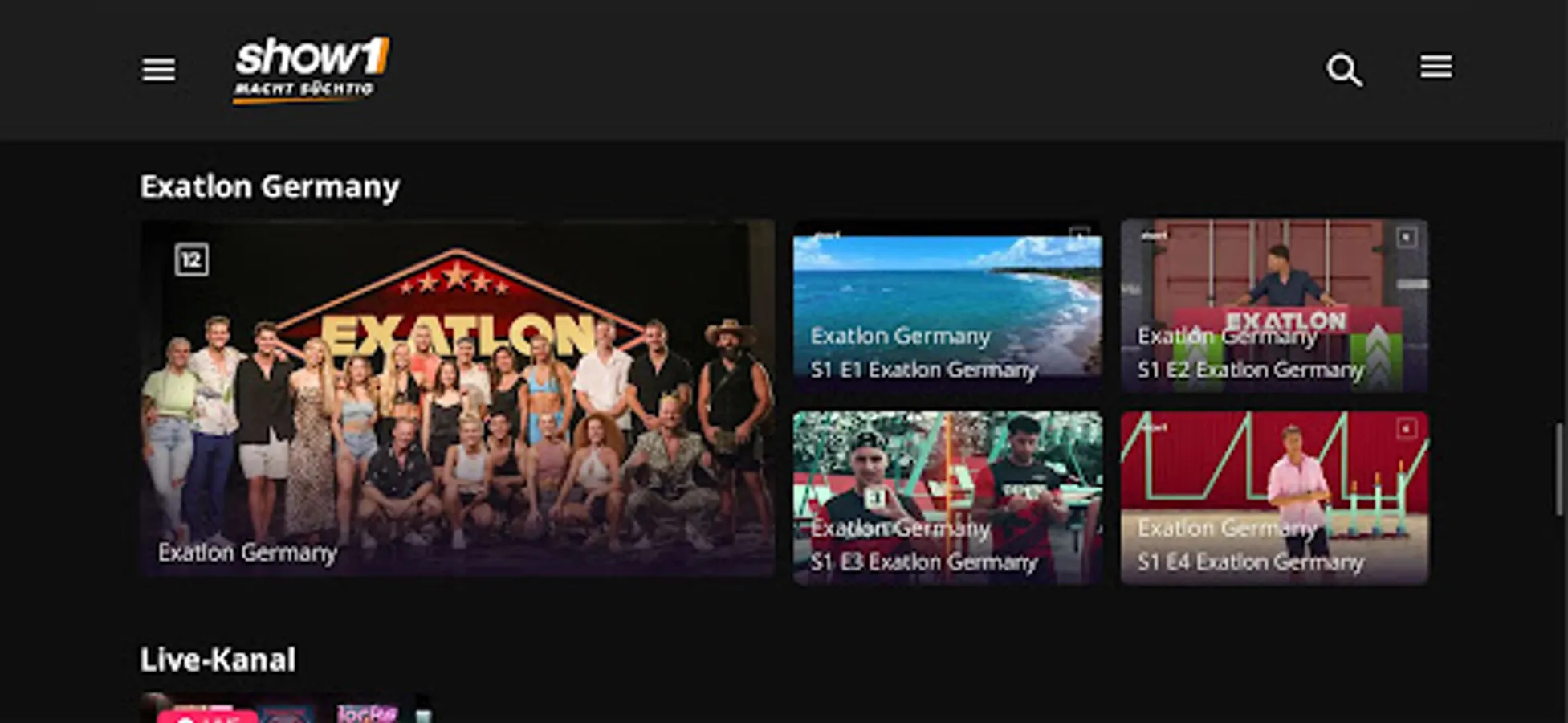Click the Live-Kanal section heading
This screenshot has height=723, width=1568.
tap(218, 660)
